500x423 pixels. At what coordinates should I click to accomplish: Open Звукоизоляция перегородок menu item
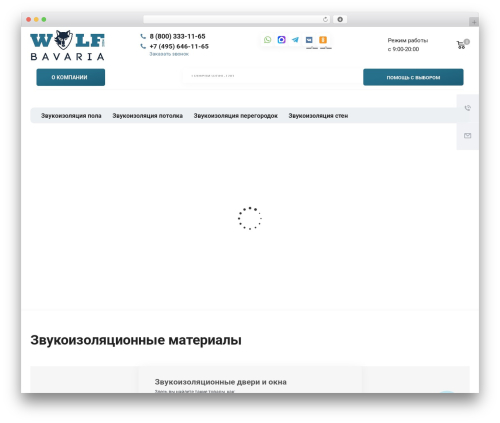click(236, 116)
